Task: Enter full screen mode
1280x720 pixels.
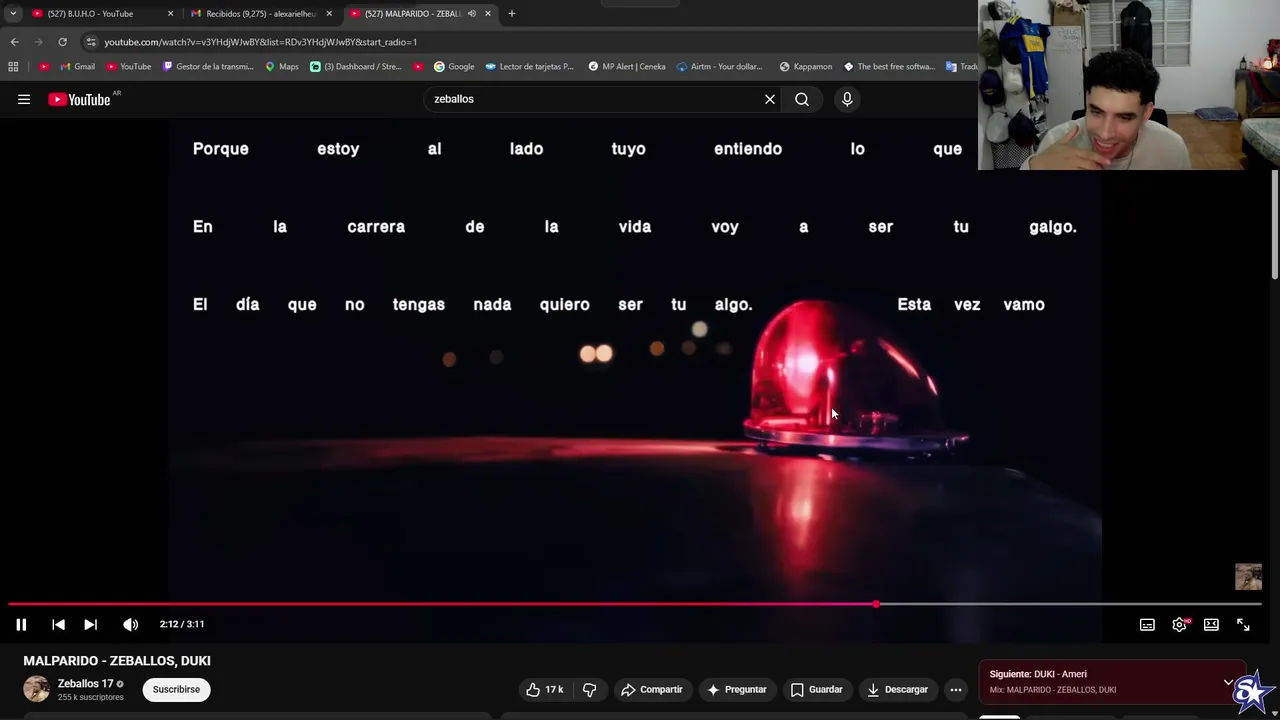Action: pos(1243,625)
